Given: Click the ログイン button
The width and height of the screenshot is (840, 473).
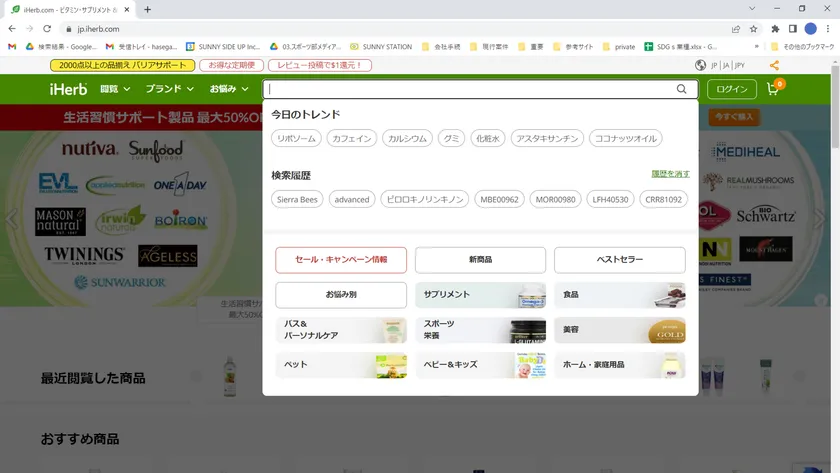Looking at the screenshot, I should click(x=731, y=89).
